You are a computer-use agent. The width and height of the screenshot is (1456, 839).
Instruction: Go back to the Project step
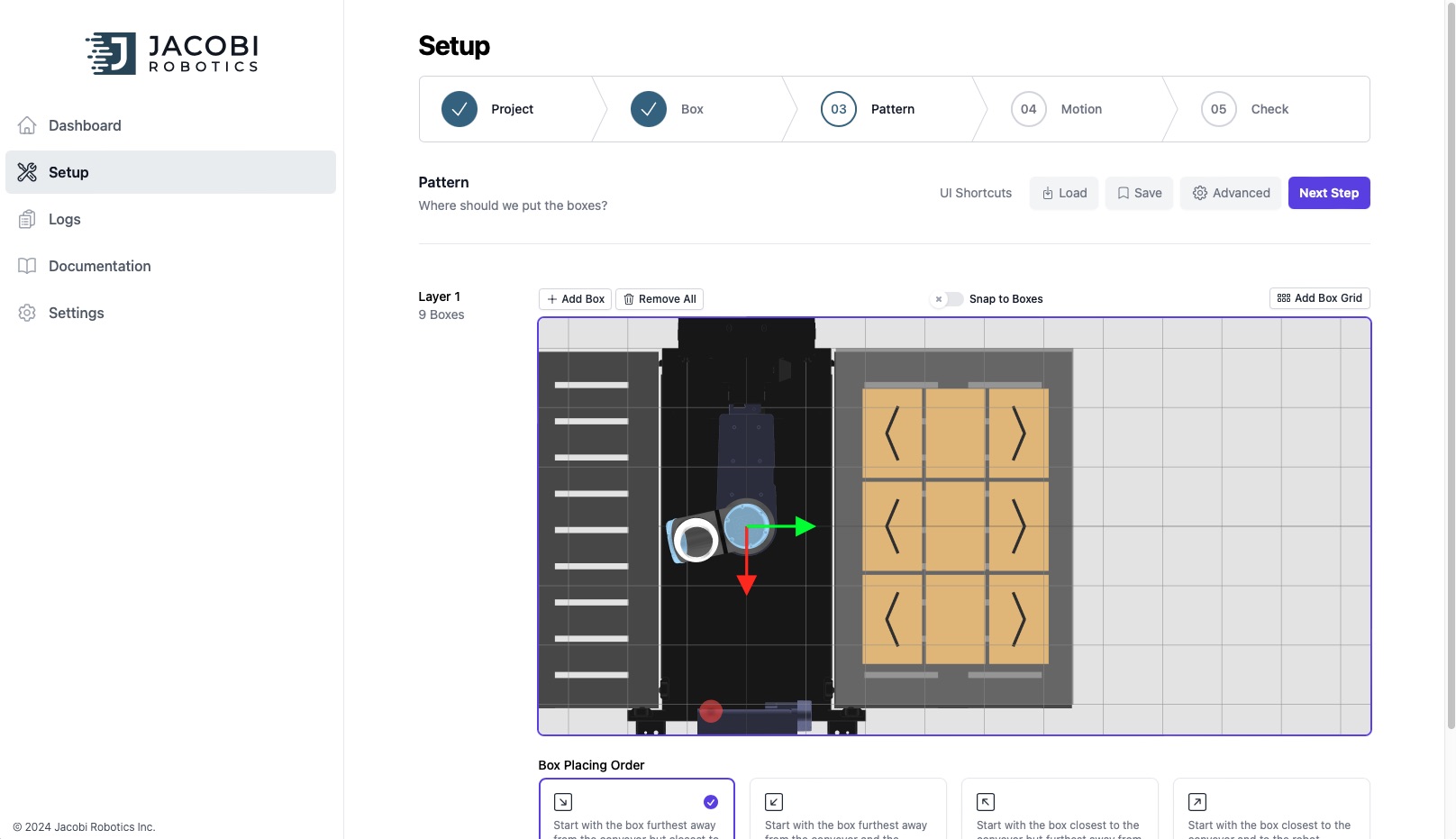[x=505, y=109]
